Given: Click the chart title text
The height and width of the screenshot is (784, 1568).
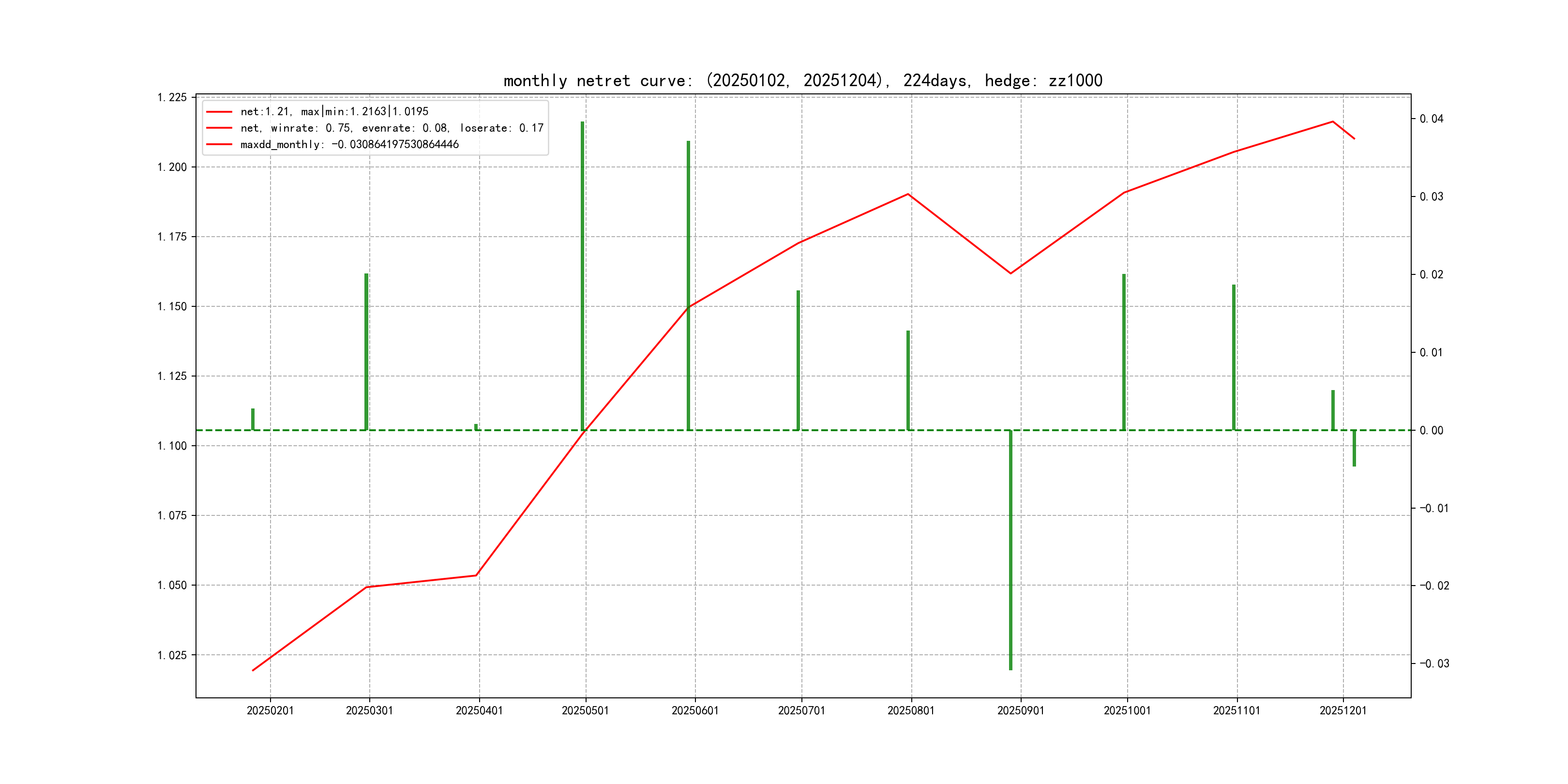Looking at the screenshot, I should [x=802, y=80].
